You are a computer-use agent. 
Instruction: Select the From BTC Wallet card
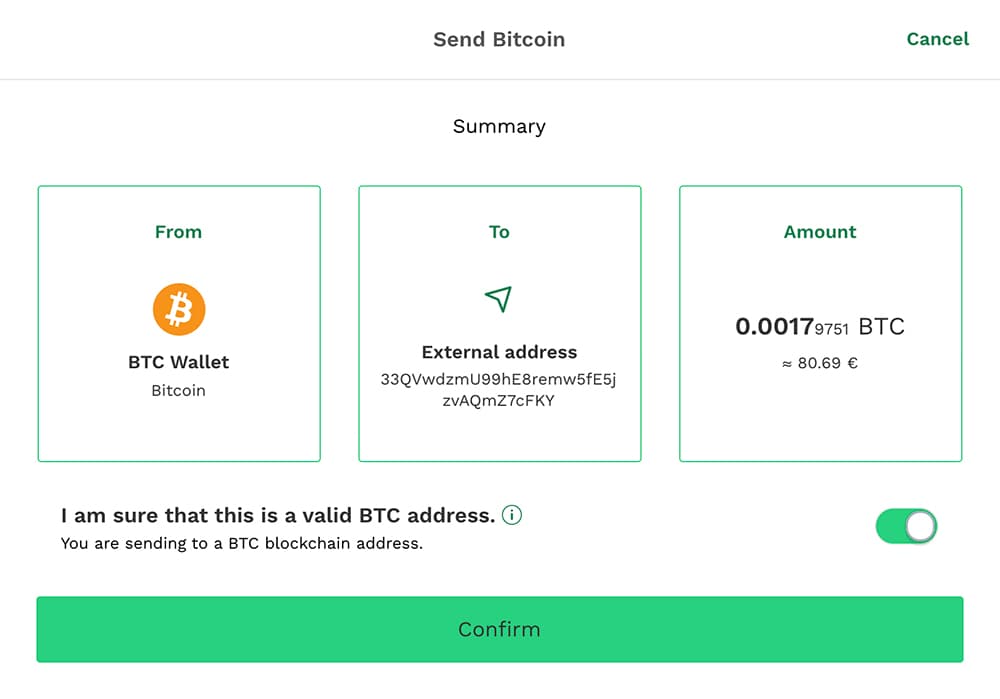tap(179, 323)
